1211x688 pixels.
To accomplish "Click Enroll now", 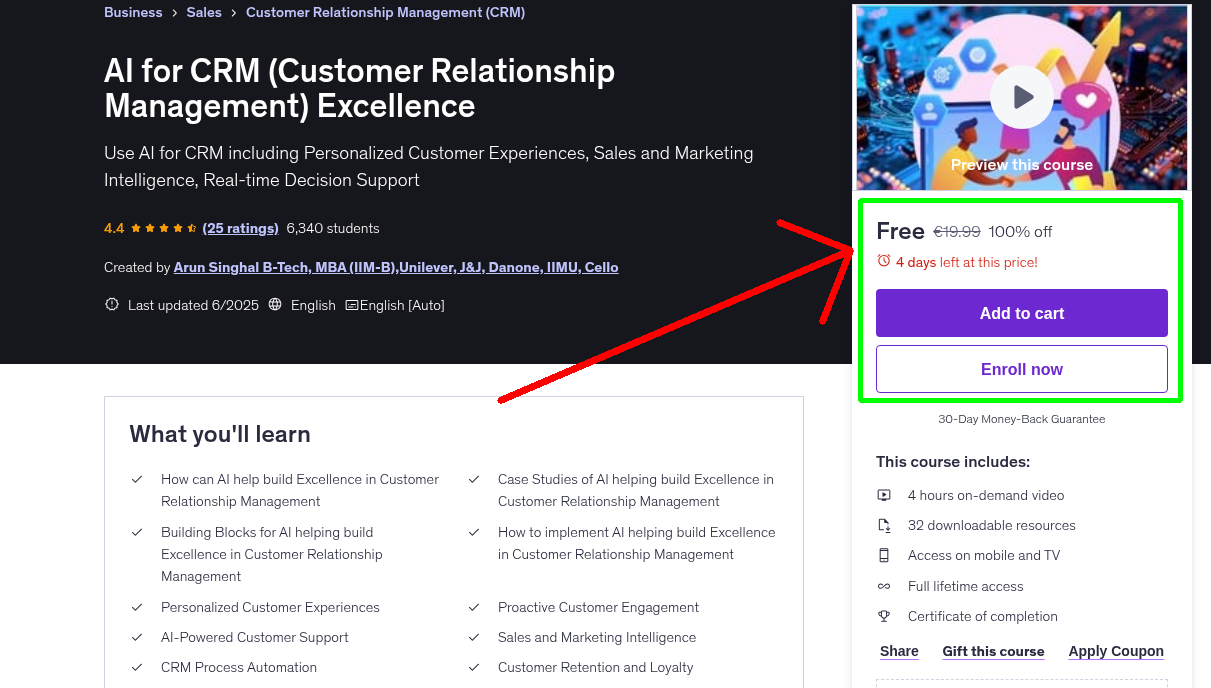I will (x=1021, y=369).
